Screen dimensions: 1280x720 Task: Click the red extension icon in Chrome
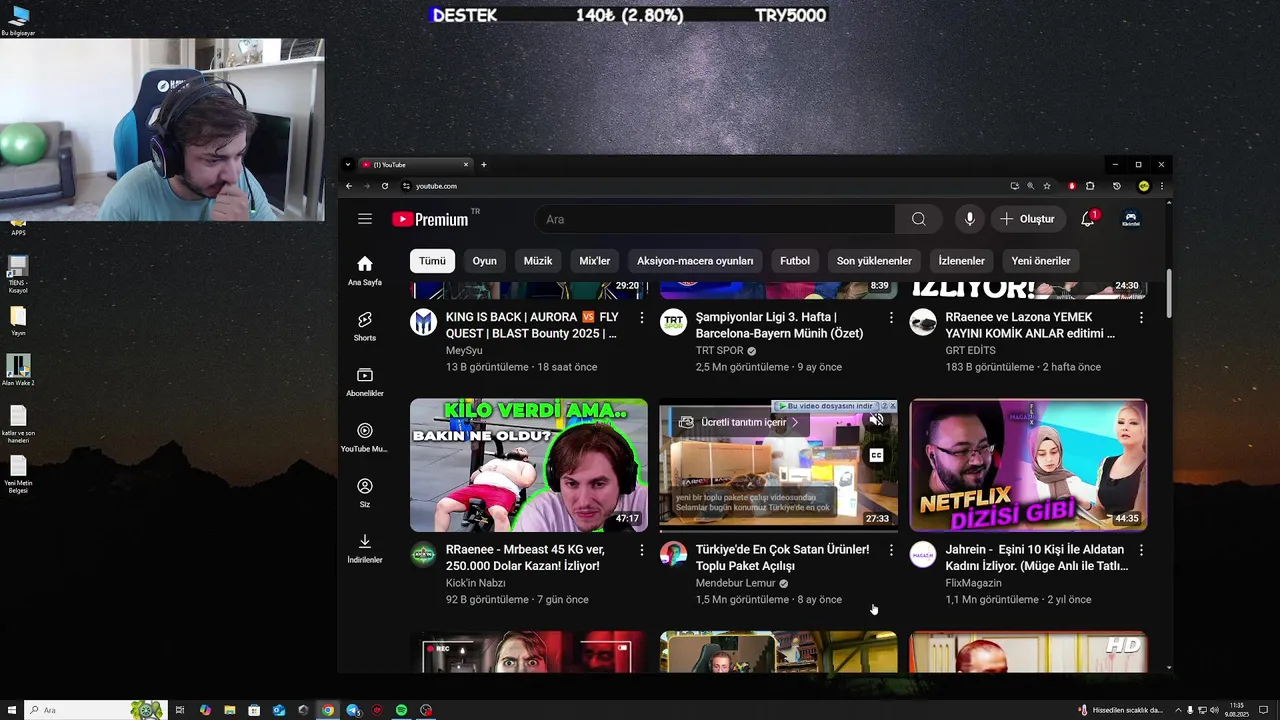[1072, 186]
